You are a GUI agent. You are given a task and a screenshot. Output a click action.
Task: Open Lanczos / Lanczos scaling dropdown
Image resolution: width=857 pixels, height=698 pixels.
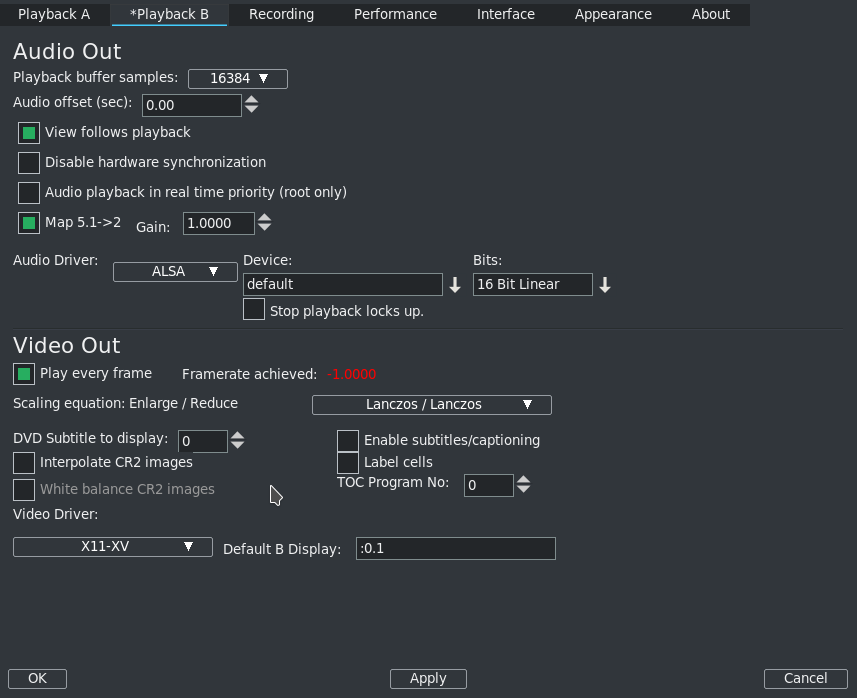tap(432, 405)
